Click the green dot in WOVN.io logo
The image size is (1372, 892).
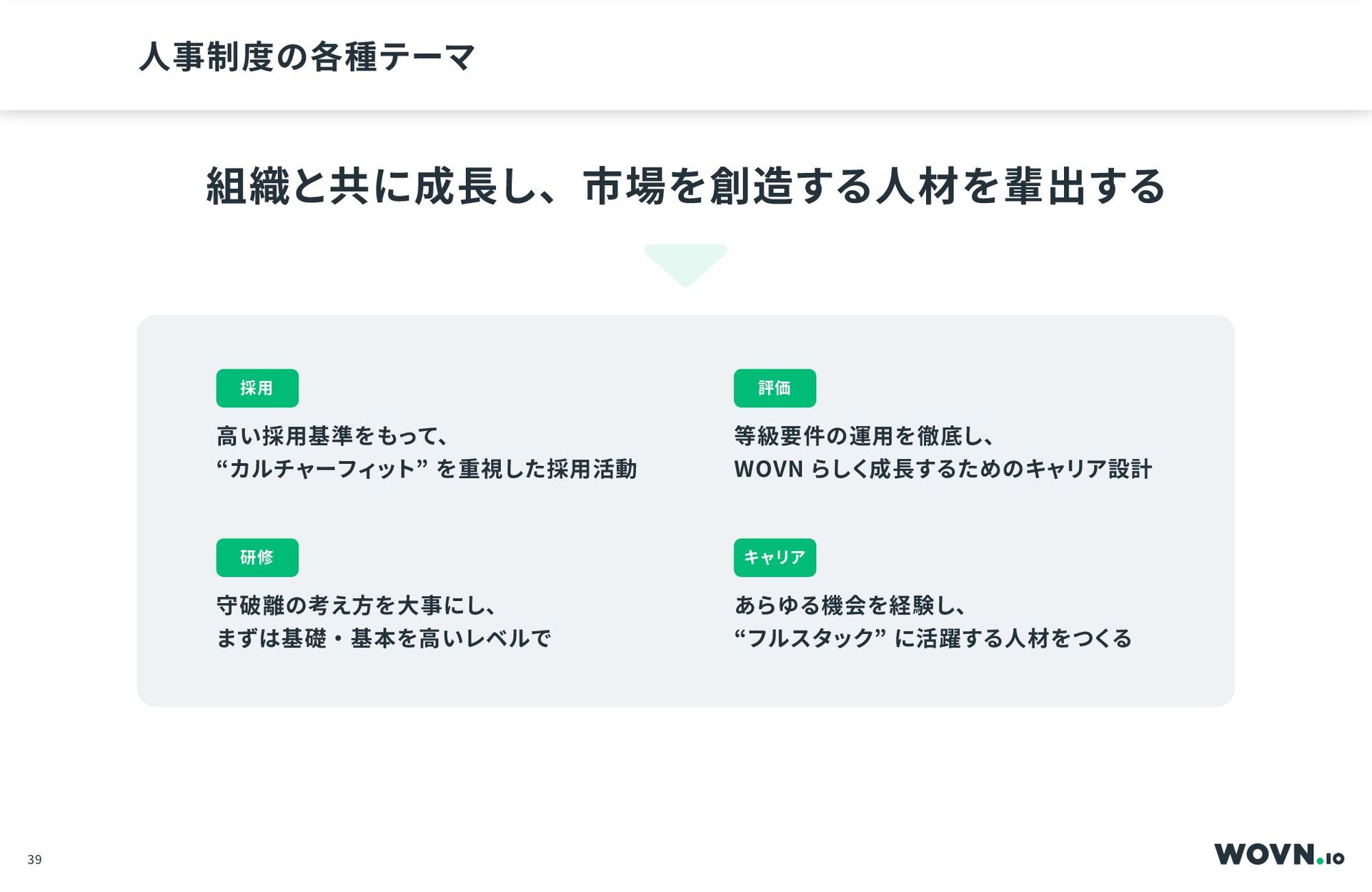click(1320, 861)
